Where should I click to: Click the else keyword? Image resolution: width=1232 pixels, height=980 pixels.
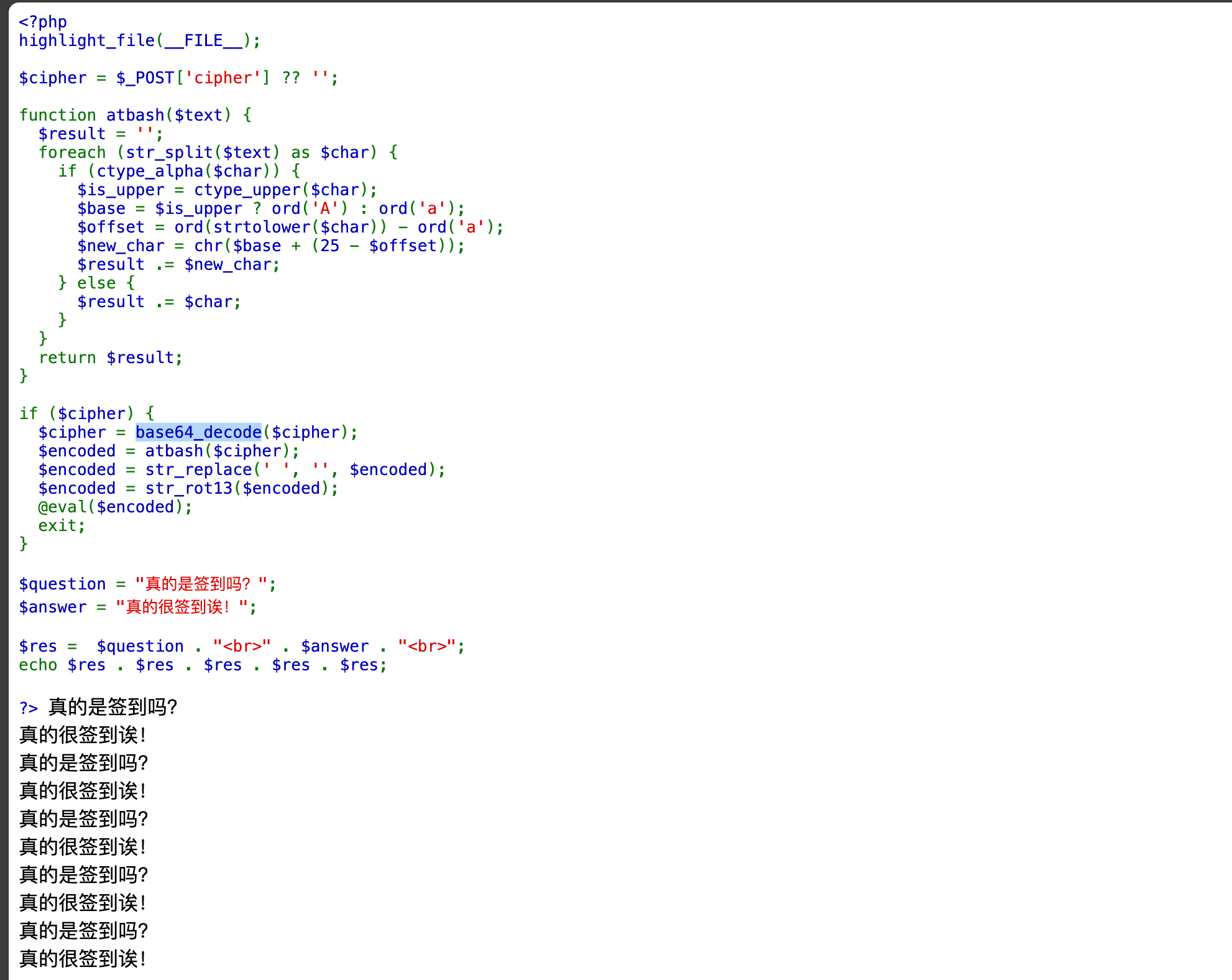[96, 283]
